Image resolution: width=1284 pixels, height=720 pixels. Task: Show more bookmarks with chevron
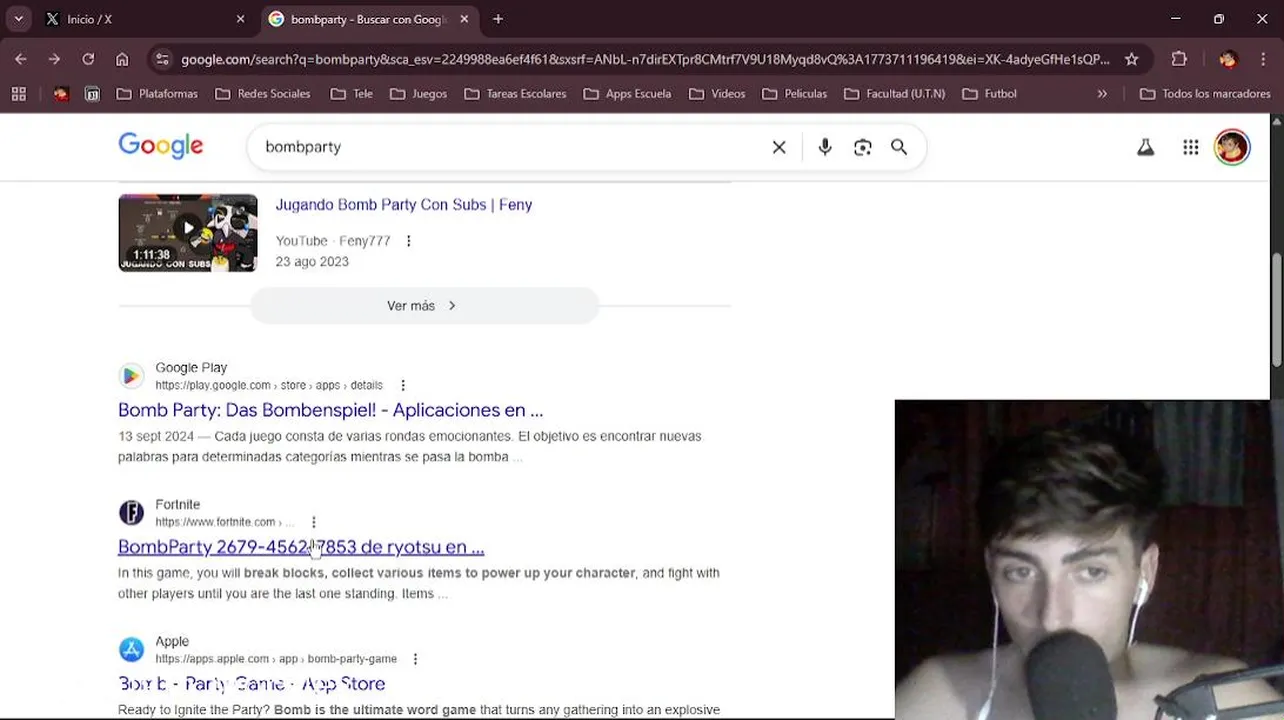coord(1102,94)
